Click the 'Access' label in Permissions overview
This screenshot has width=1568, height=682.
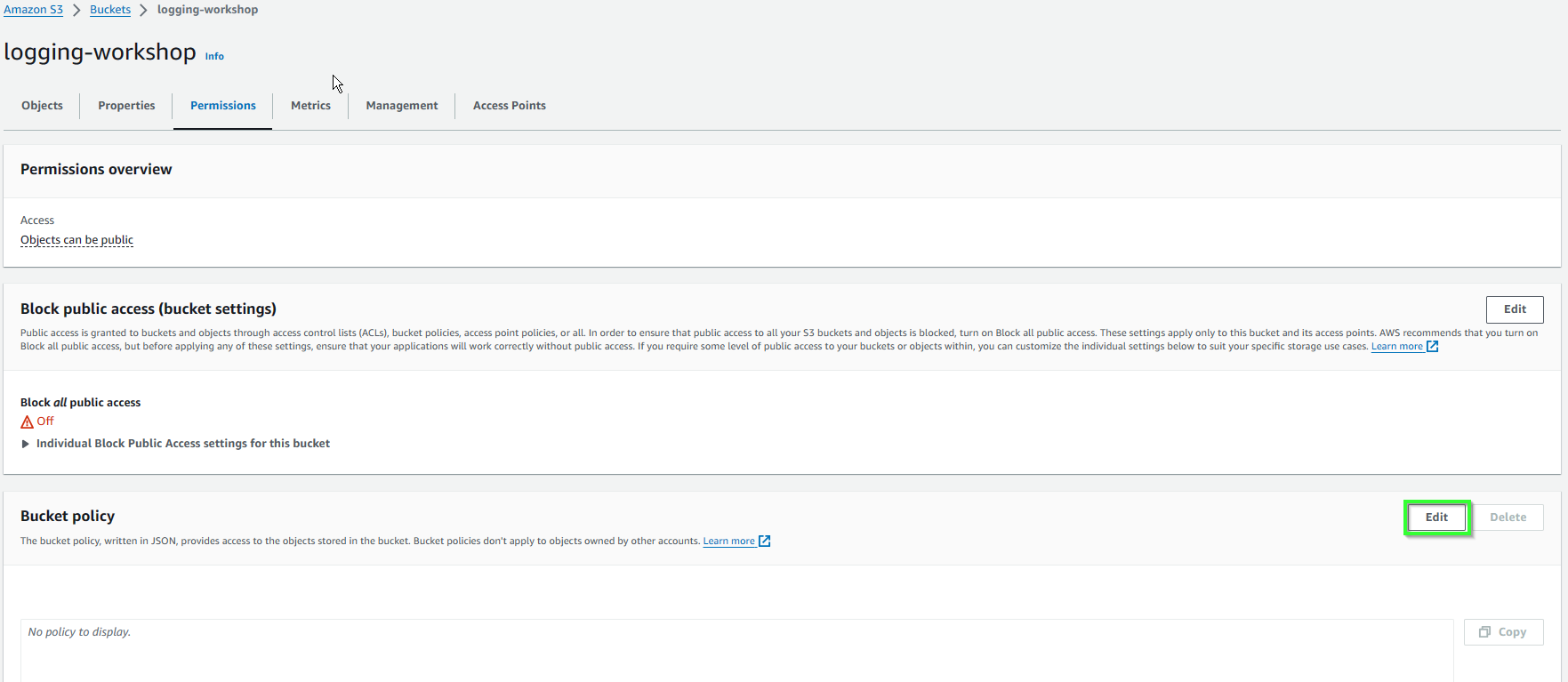pos(37,221)
